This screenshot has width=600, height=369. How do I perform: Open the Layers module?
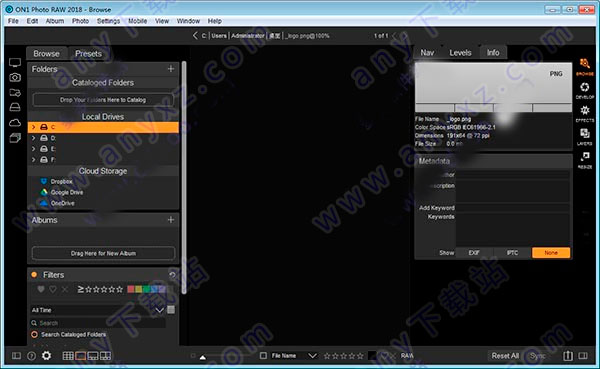click(584, 137)
